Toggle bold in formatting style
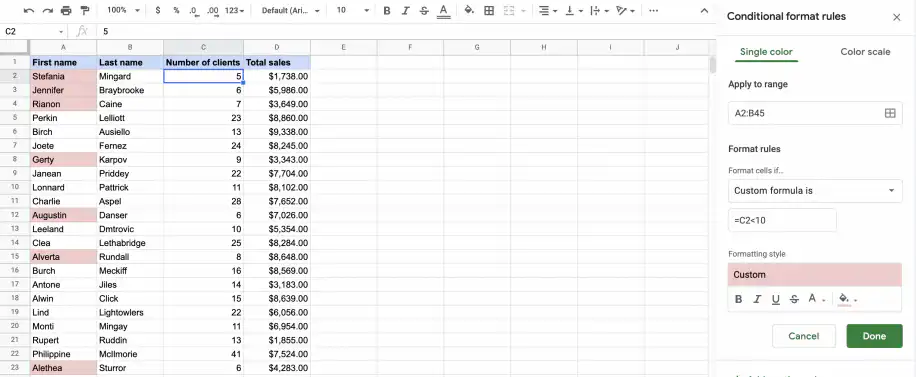916x377 pixels. (x=738, y=299)
